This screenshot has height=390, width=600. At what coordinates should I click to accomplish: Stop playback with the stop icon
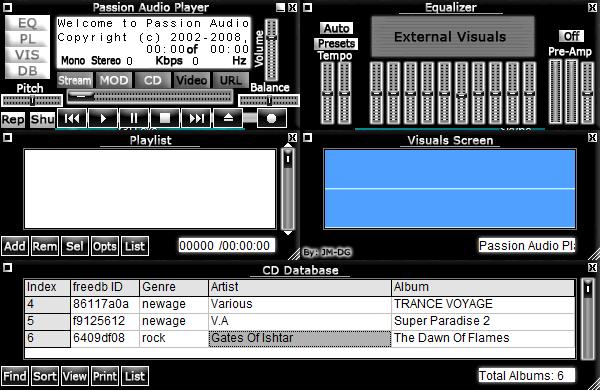coord(165,118)
